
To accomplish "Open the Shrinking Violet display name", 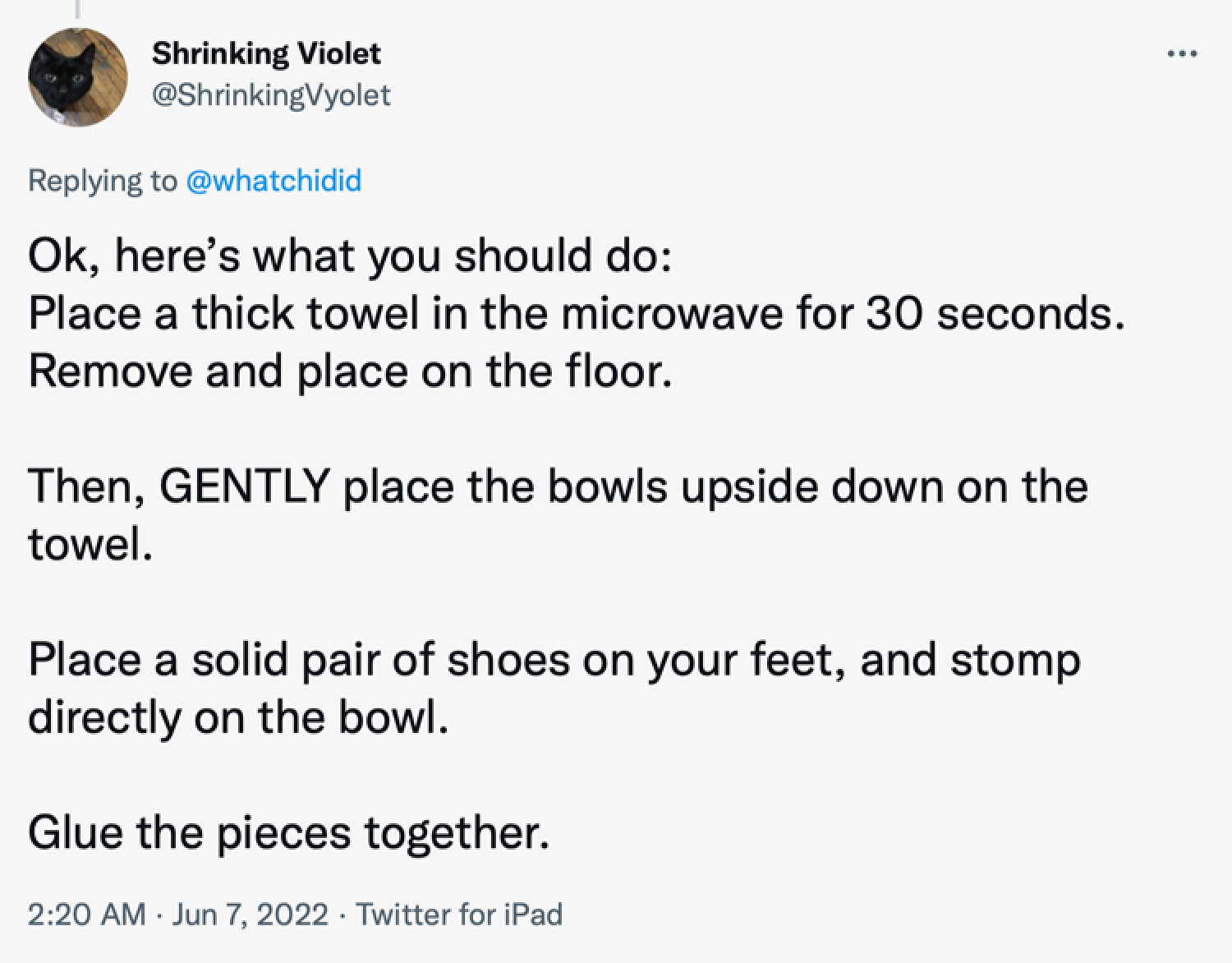I will [x=267, y=53].
